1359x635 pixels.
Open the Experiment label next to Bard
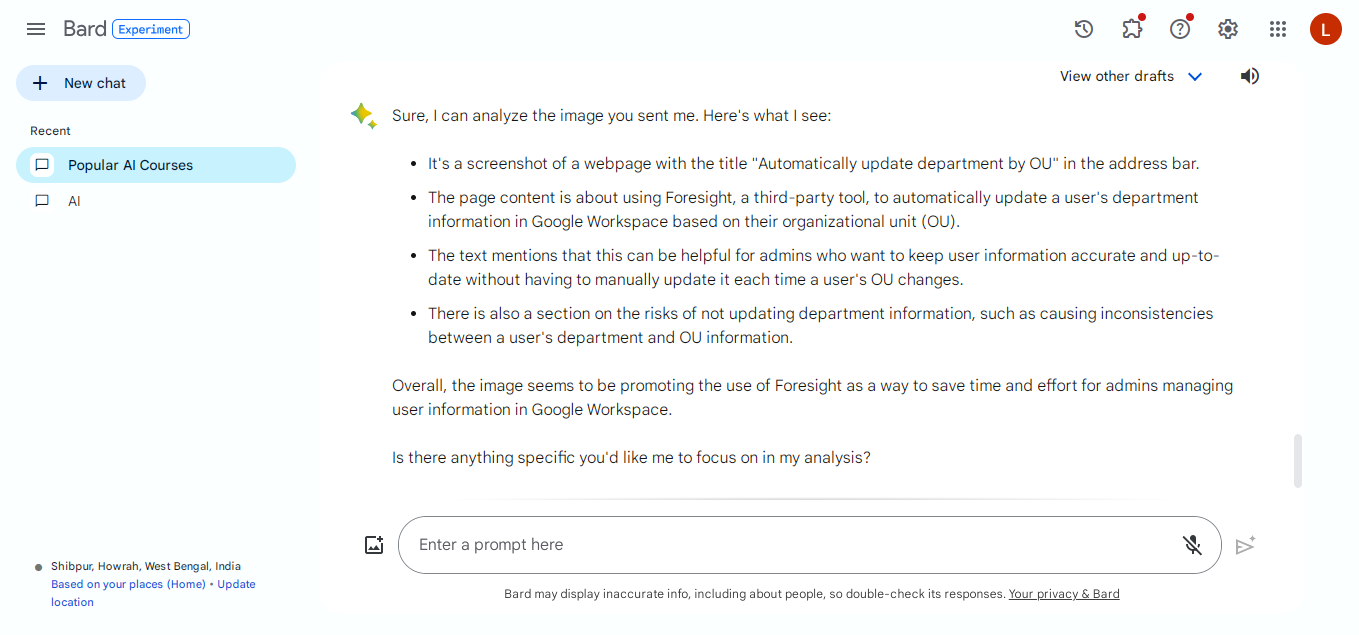tap(151, 29)
